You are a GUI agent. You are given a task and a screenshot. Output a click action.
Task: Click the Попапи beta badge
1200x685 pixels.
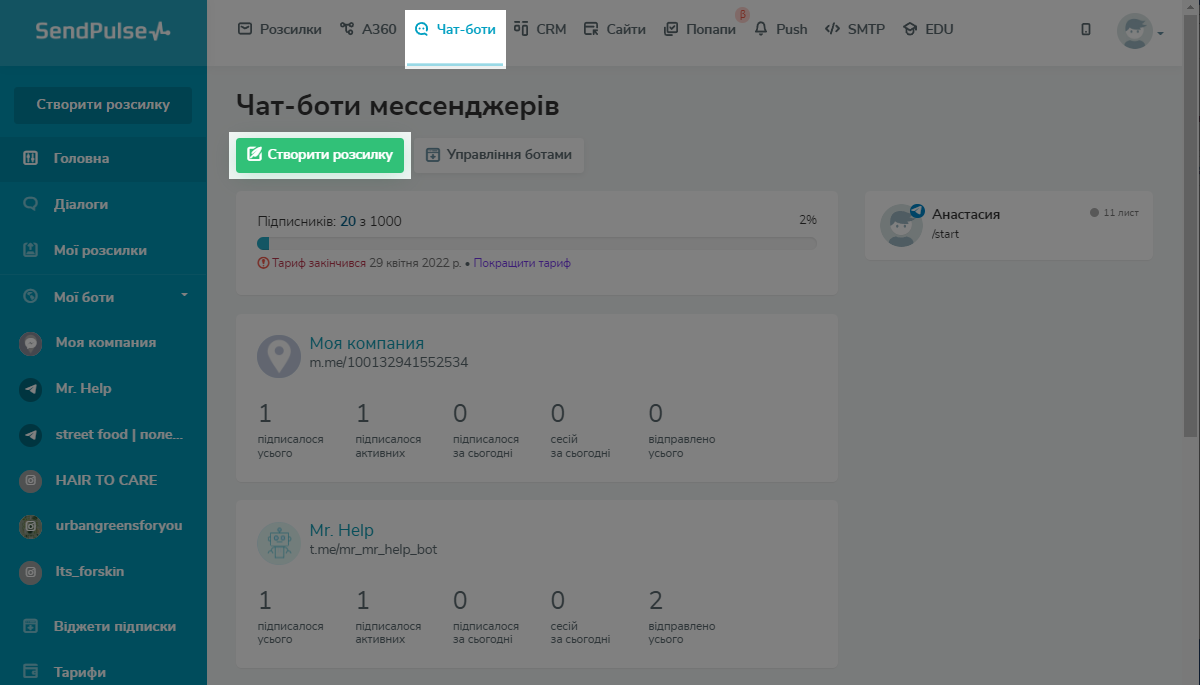point(743,15)
